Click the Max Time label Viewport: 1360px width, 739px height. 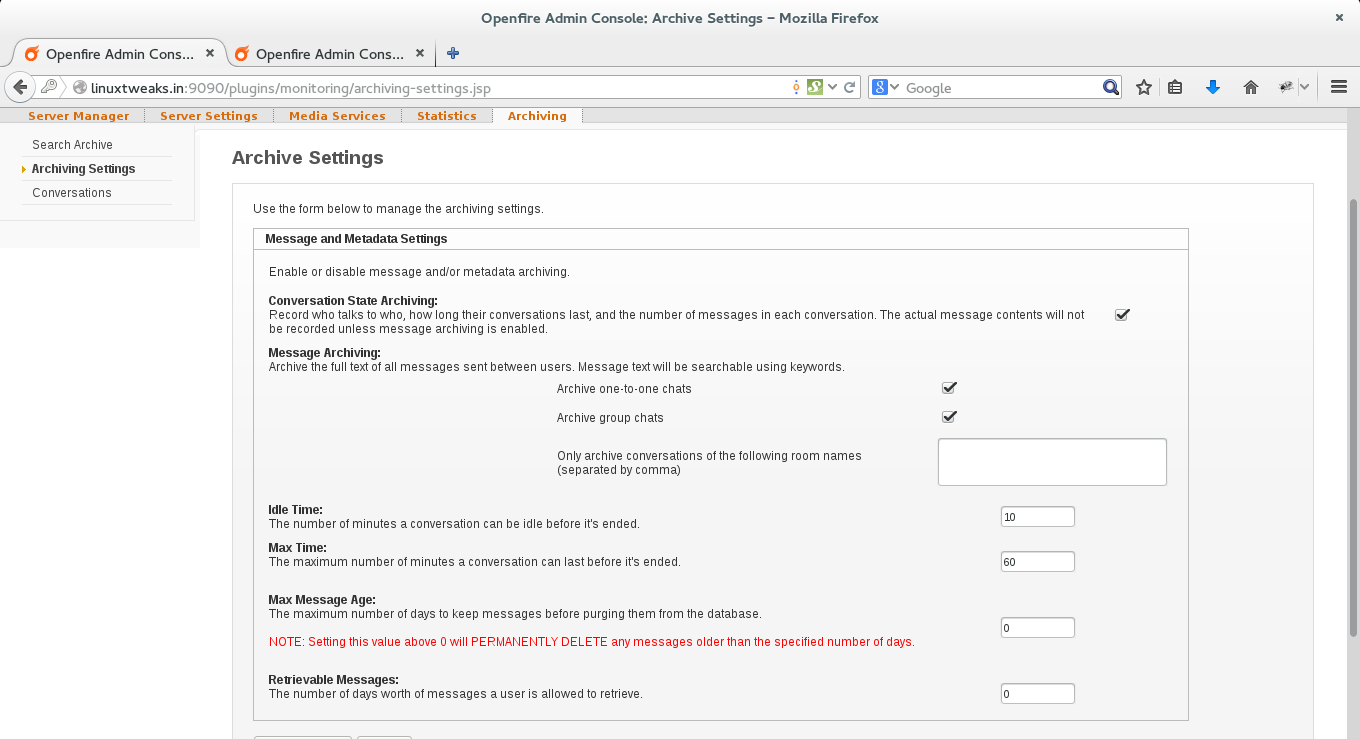[297, 548]
